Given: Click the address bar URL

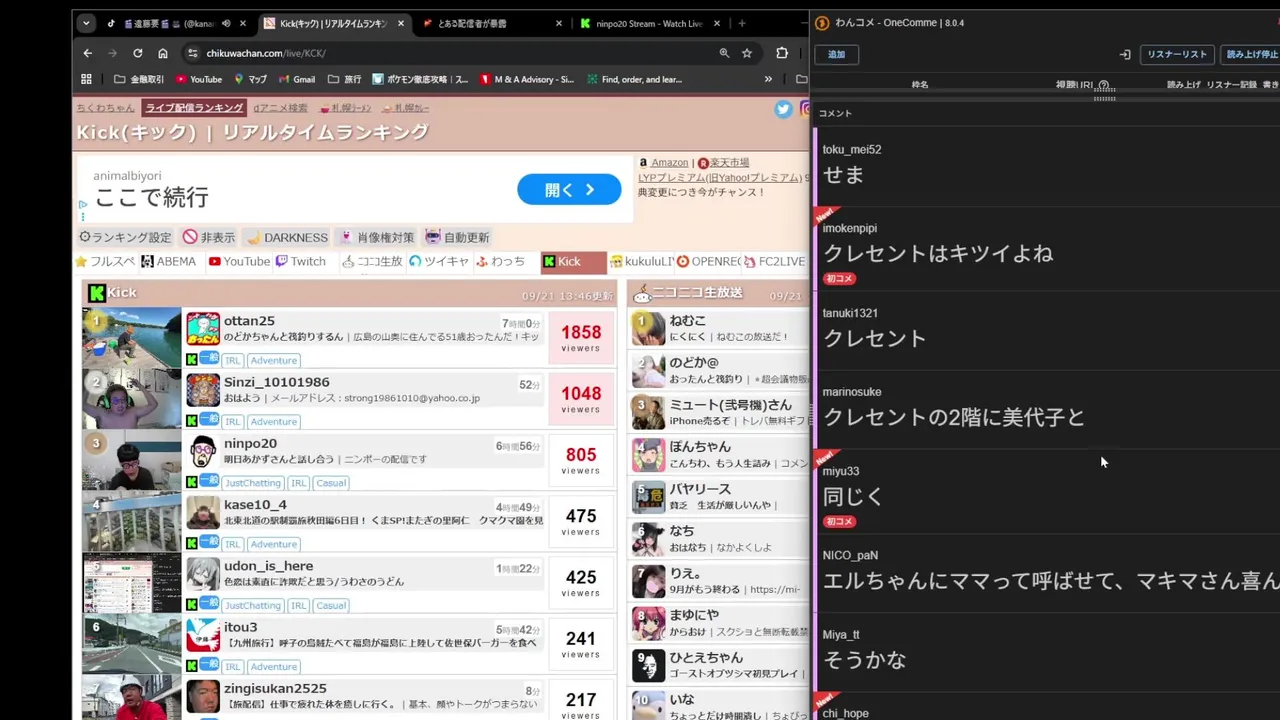Looking at the screenshot, I should pos(266,53).
